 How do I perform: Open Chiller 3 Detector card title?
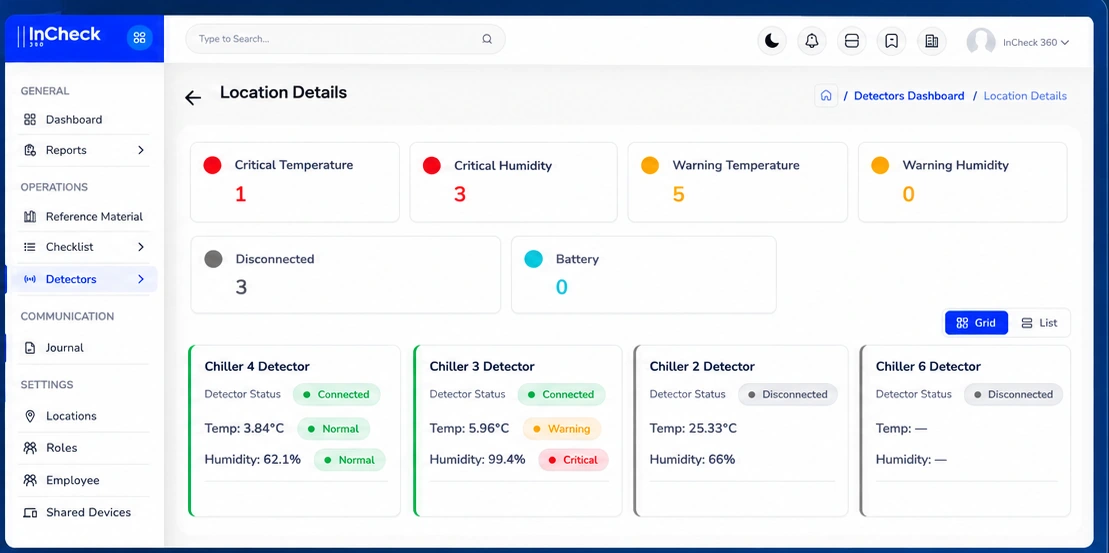(x=482, y=366)
